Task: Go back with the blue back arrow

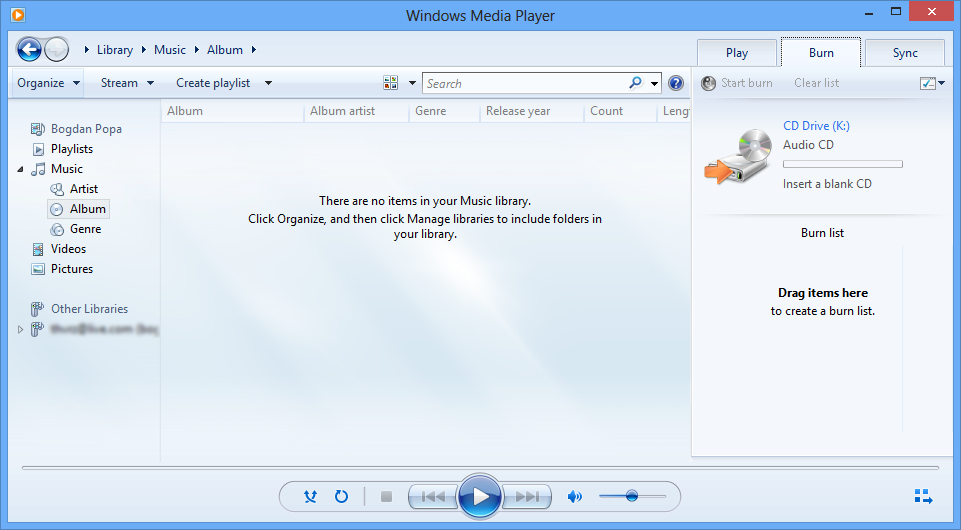Action: [29, 50]
